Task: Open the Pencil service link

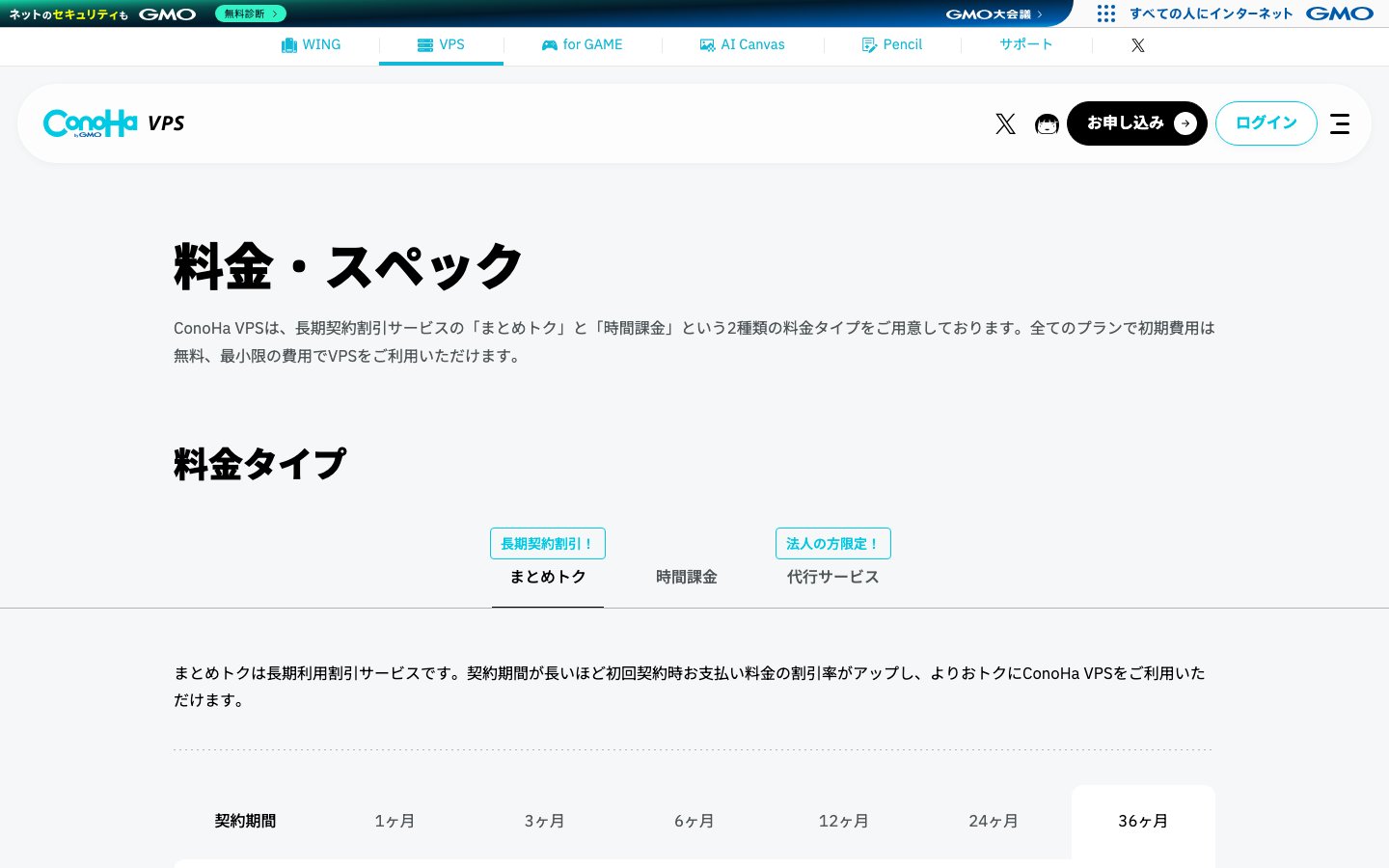Action: tap(892, 44)
